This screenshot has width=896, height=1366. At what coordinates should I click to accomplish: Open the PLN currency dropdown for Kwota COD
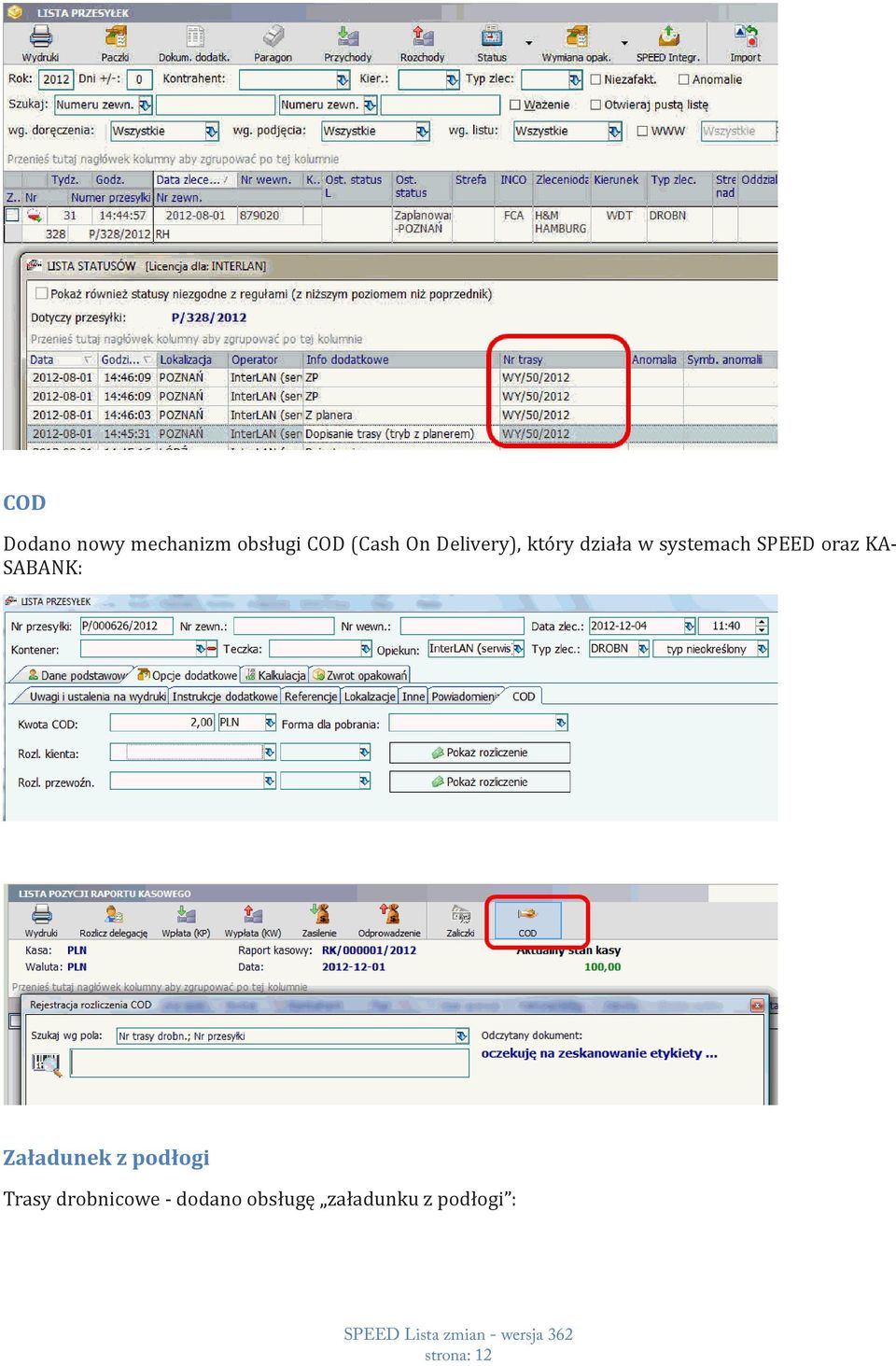[x=271, y=724]
